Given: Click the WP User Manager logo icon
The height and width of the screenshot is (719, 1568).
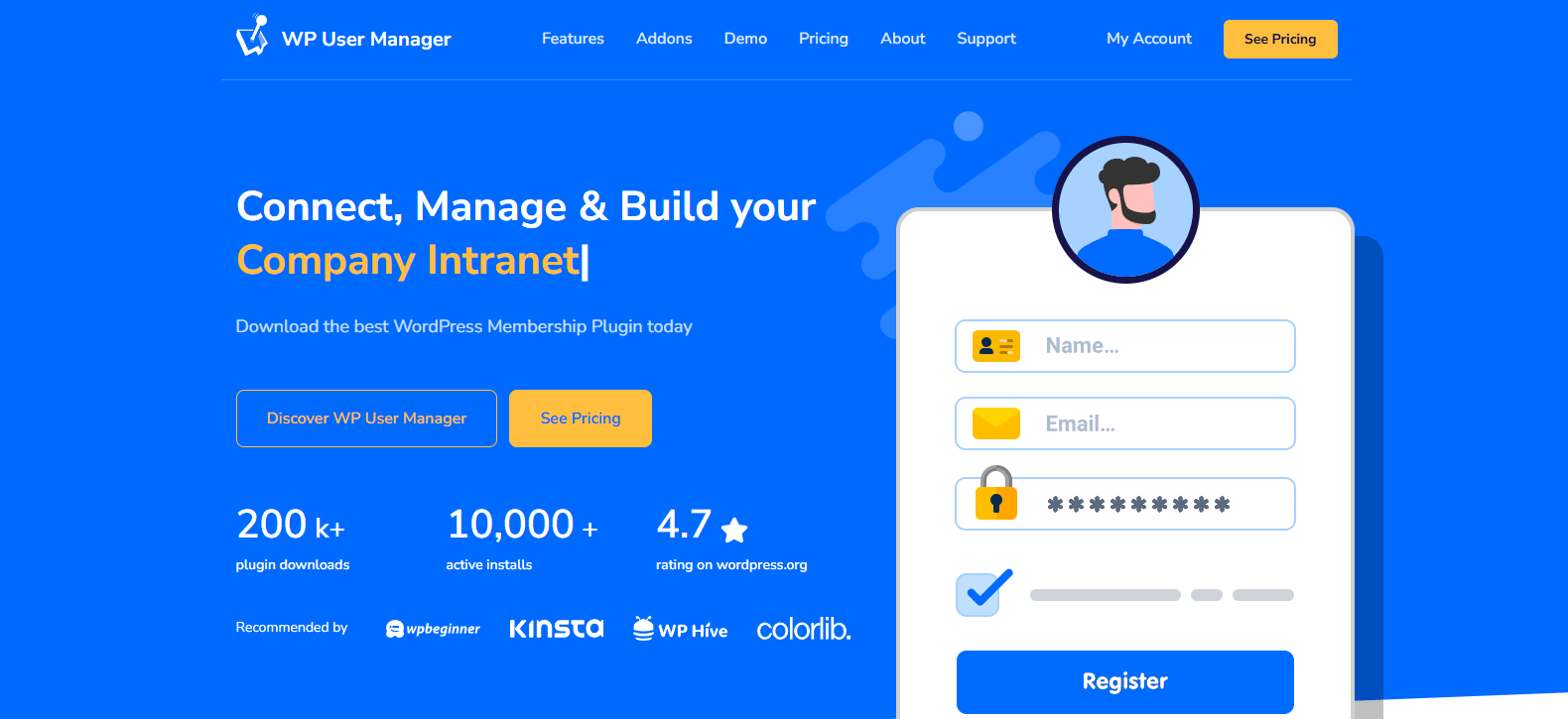Looking at the screenshot, I should 252,36.
